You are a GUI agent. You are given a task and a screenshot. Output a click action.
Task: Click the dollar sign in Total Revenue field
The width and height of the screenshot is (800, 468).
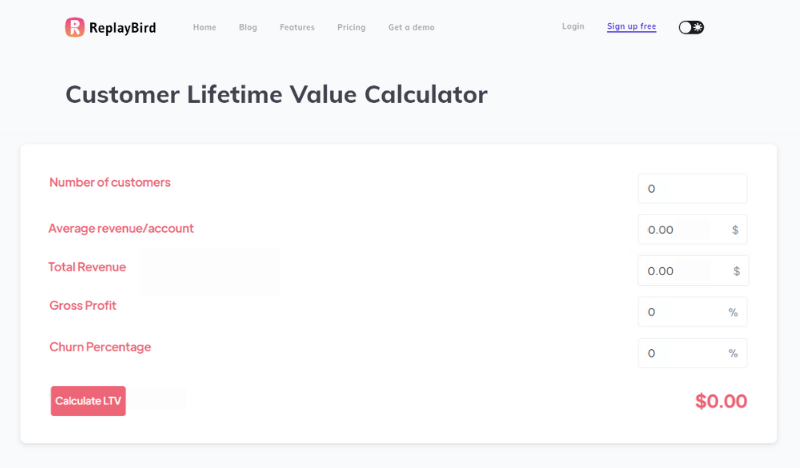click(x=736, y=271)
